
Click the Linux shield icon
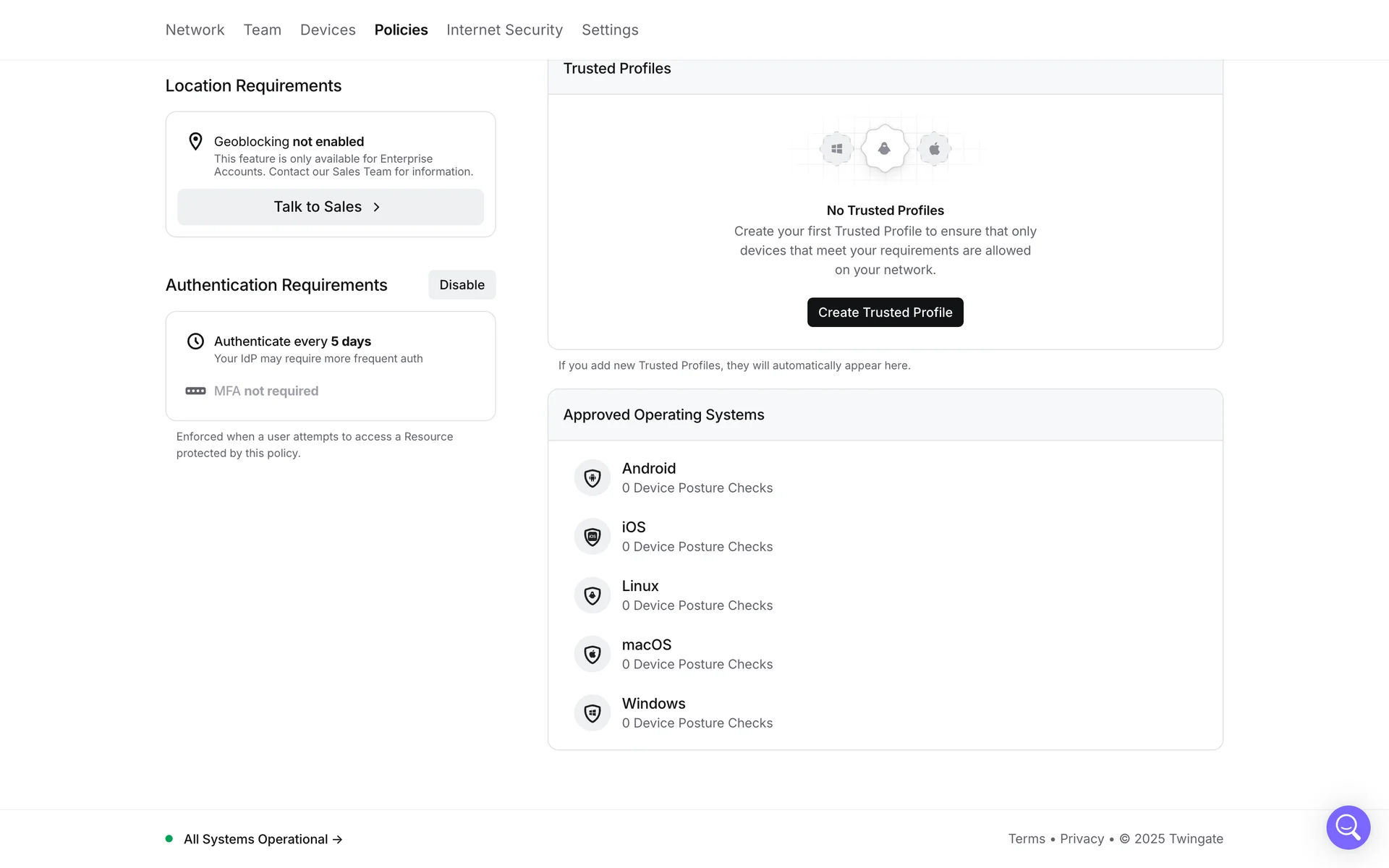592,595
